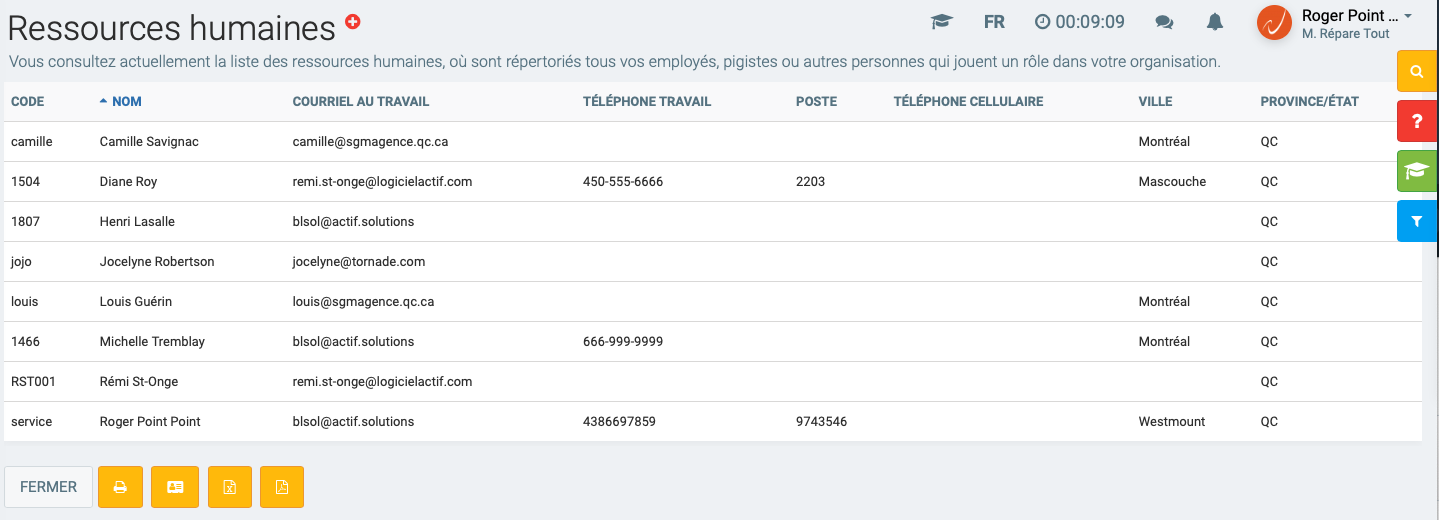Sort by the COURRIEL AU TRAVAIL header
The width and height of the screenshot is (1439, 520).
point(360,102)
